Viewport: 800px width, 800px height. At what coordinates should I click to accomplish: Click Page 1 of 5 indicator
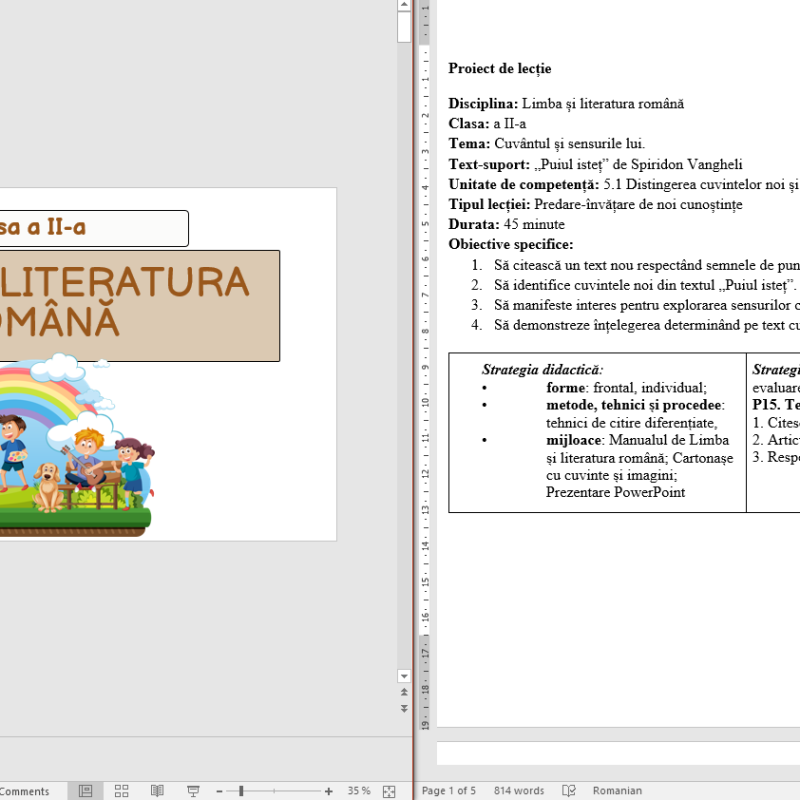[x=450, y=791]
